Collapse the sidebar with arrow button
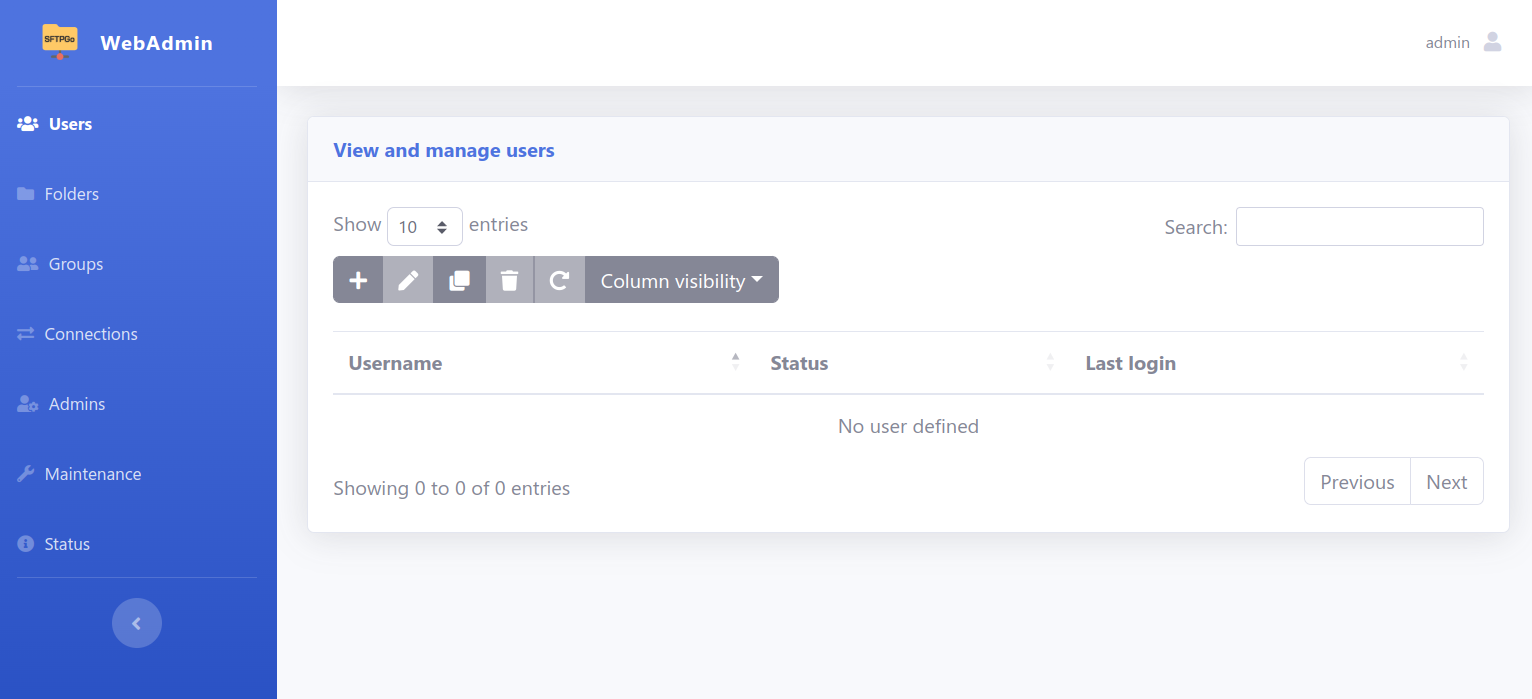Screen dimensions: 1532x699 137,623
